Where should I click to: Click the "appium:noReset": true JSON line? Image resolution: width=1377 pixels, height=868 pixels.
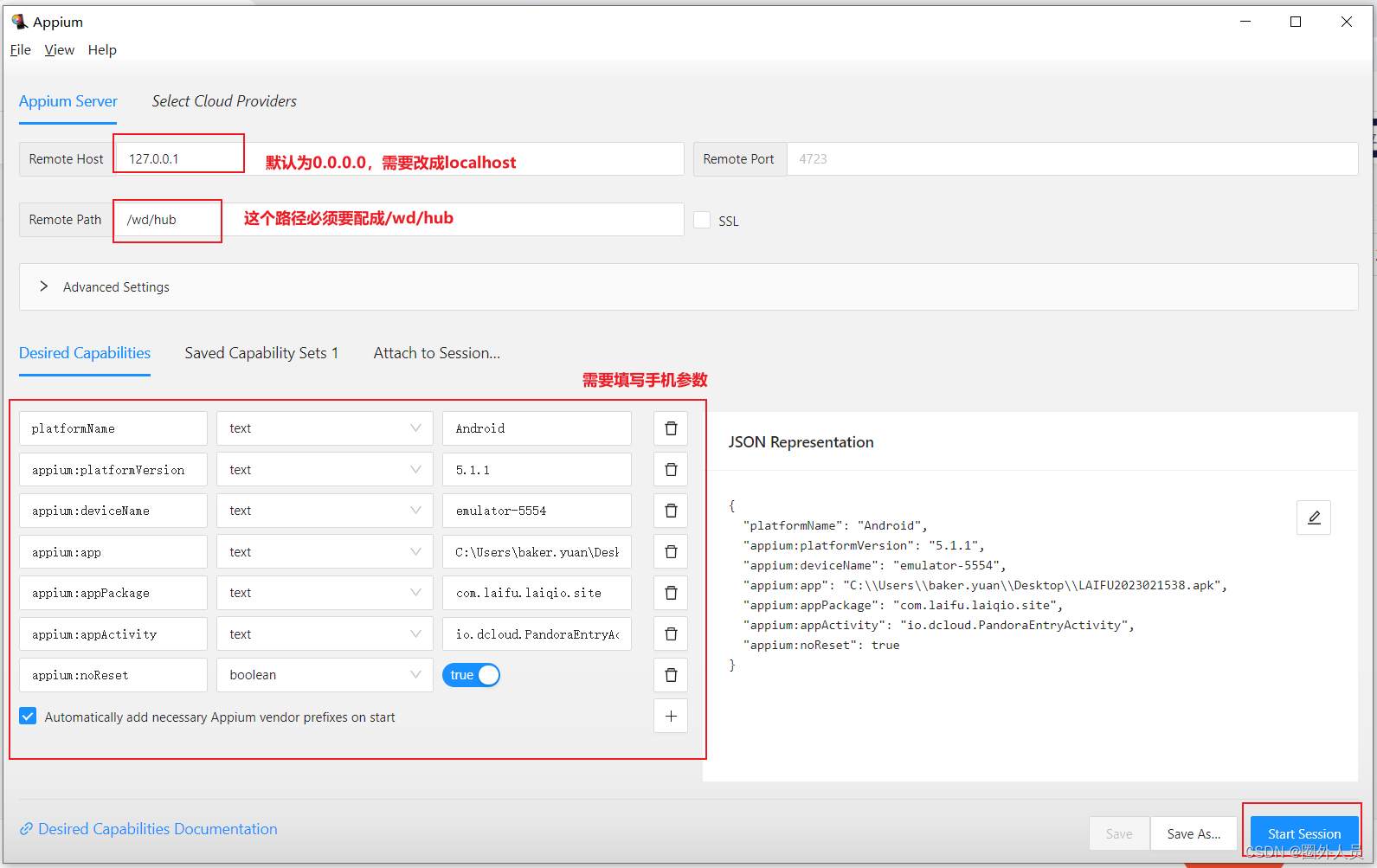pyautogui.click(x=821, y=646)
